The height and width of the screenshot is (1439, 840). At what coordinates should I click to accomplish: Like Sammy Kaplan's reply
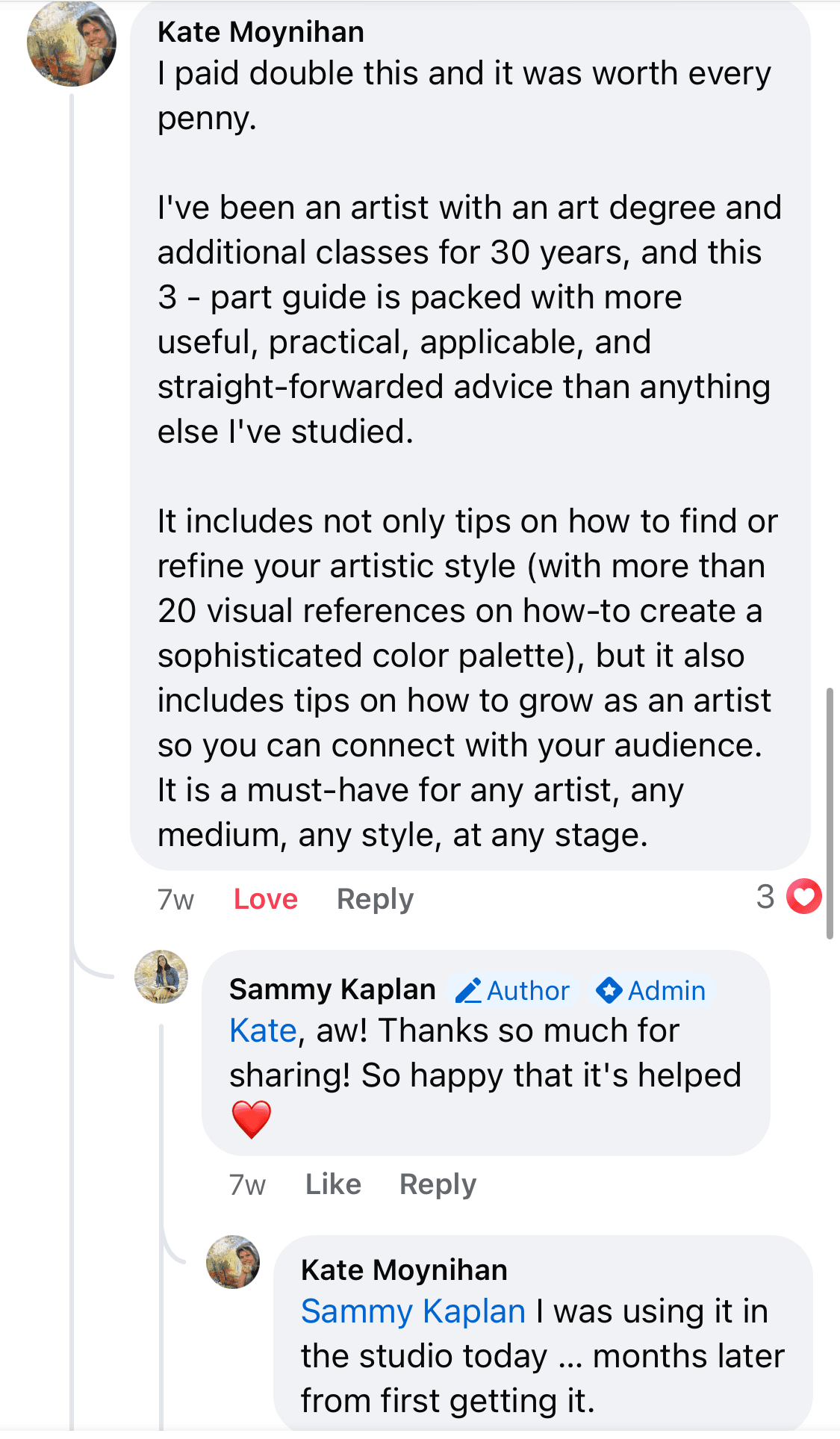coord(333,1184)
